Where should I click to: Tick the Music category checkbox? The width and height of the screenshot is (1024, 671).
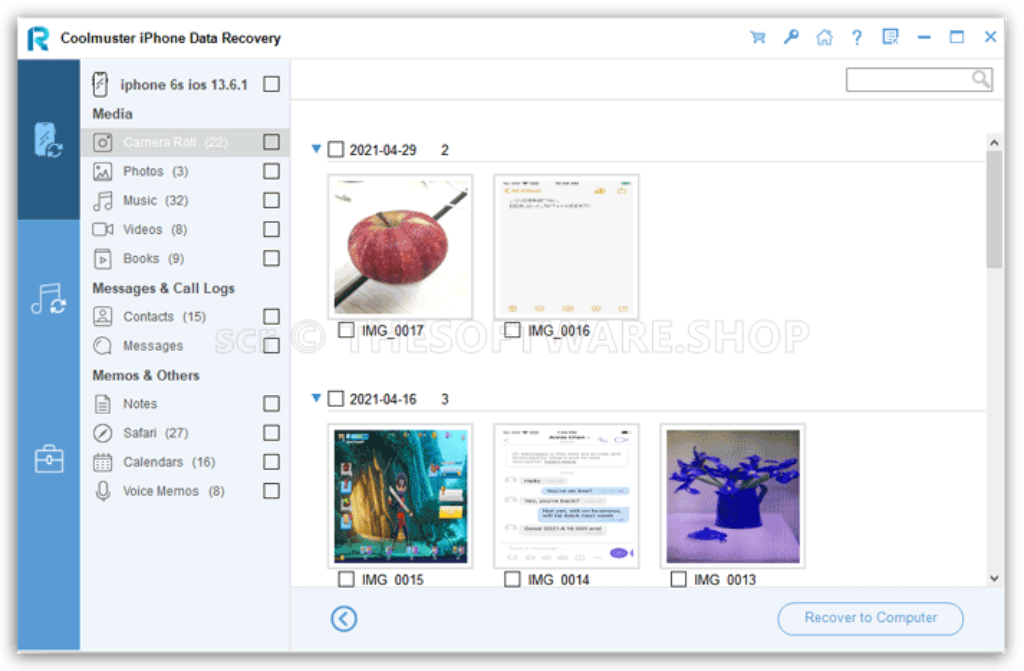272,200
